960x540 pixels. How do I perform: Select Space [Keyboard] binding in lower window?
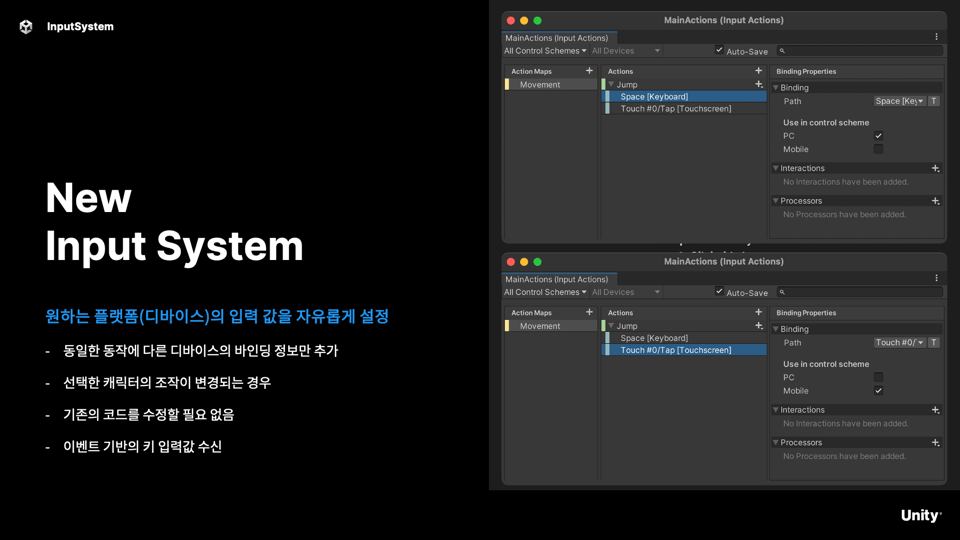[x=684, y=338]
